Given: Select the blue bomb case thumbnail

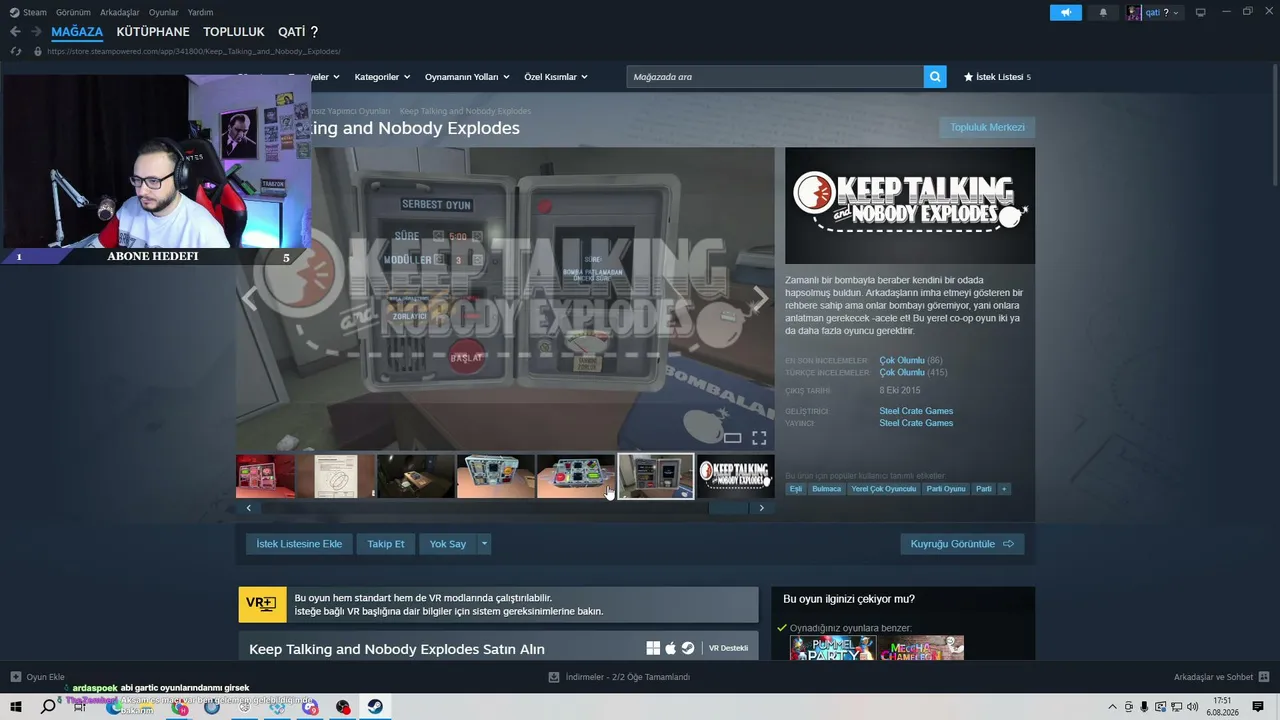Looking at the screenshot, I should tap(495, 477).
